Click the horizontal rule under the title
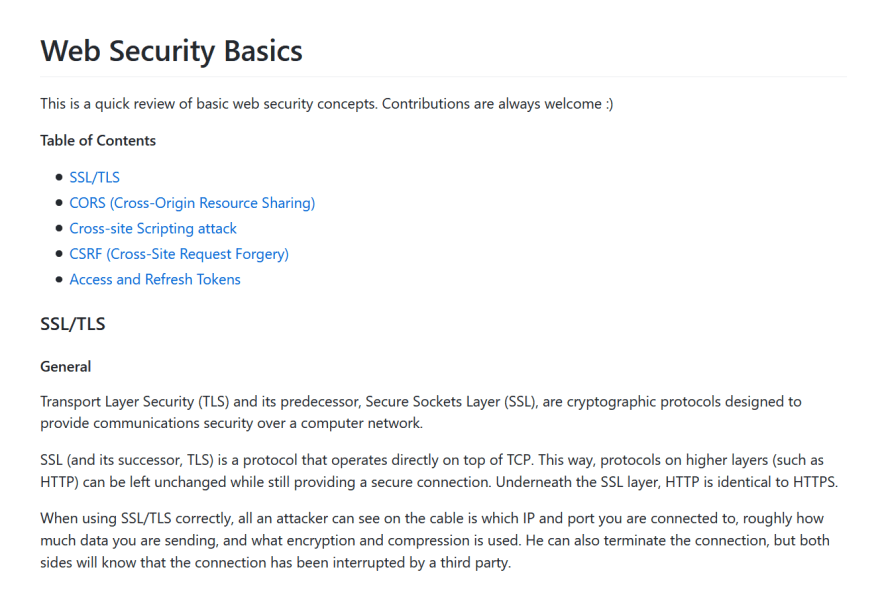880x591 pixels. (443, 76)
